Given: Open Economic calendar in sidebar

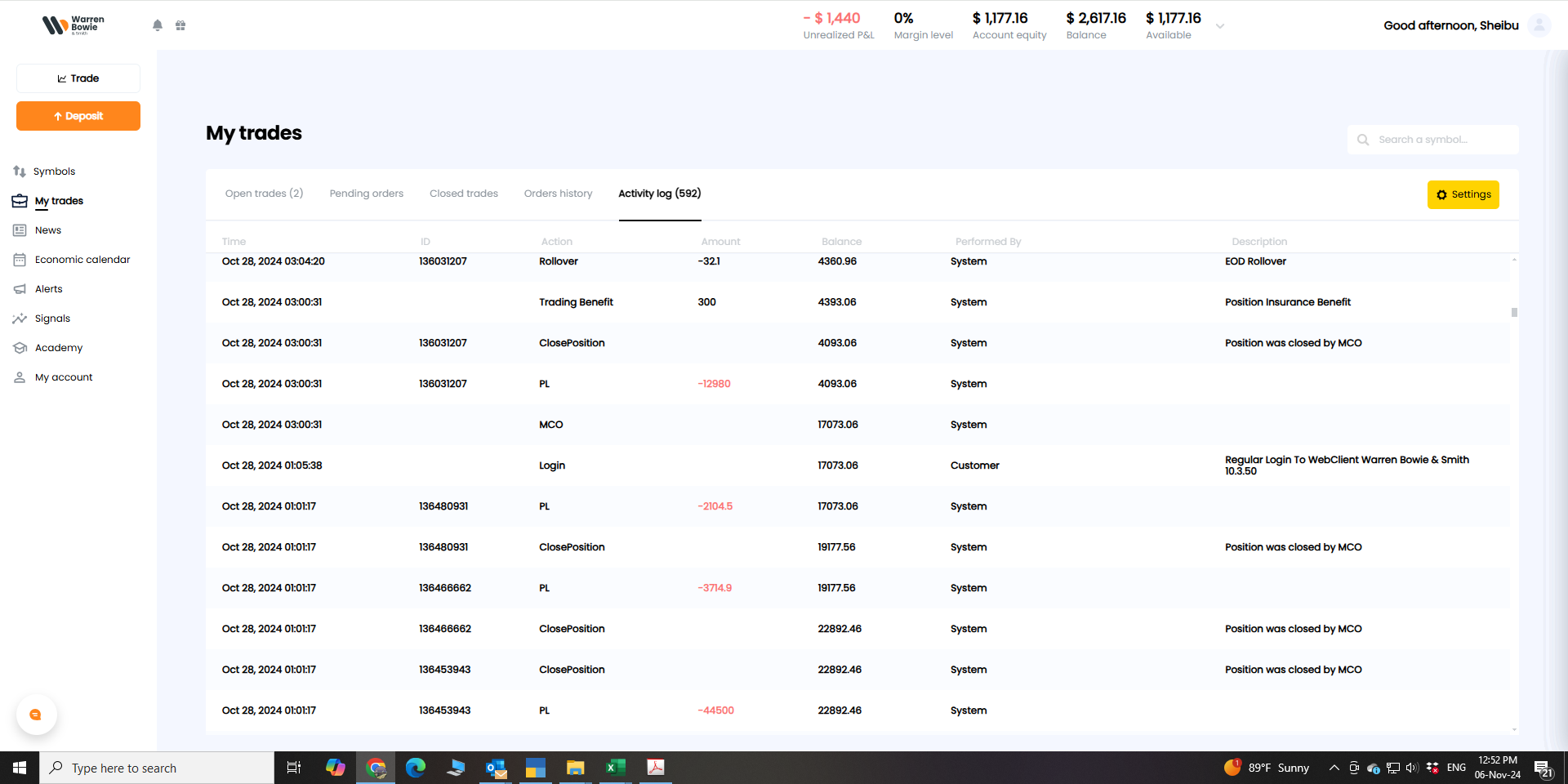Looking at the screenshot, I should [82, 260].
